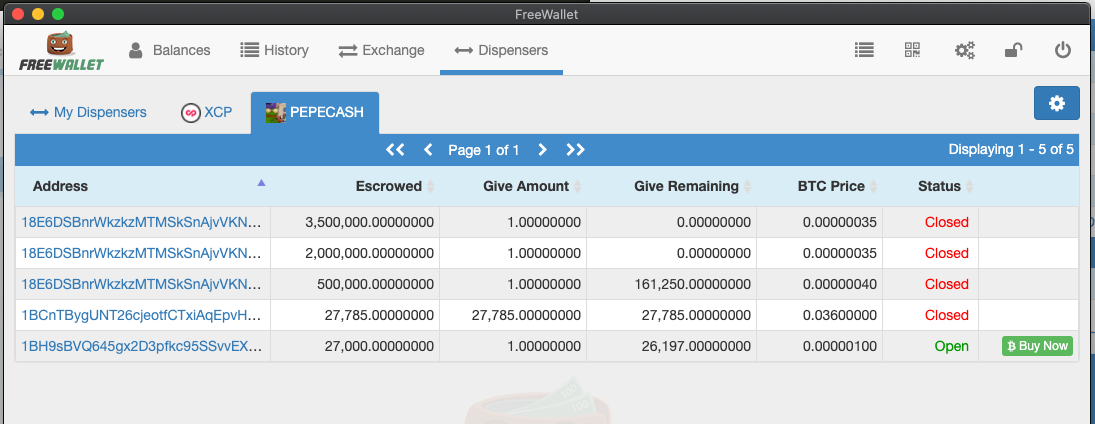Sort by BTC Price column
Screen dimensions: 1095x424
tap(820, 186)
